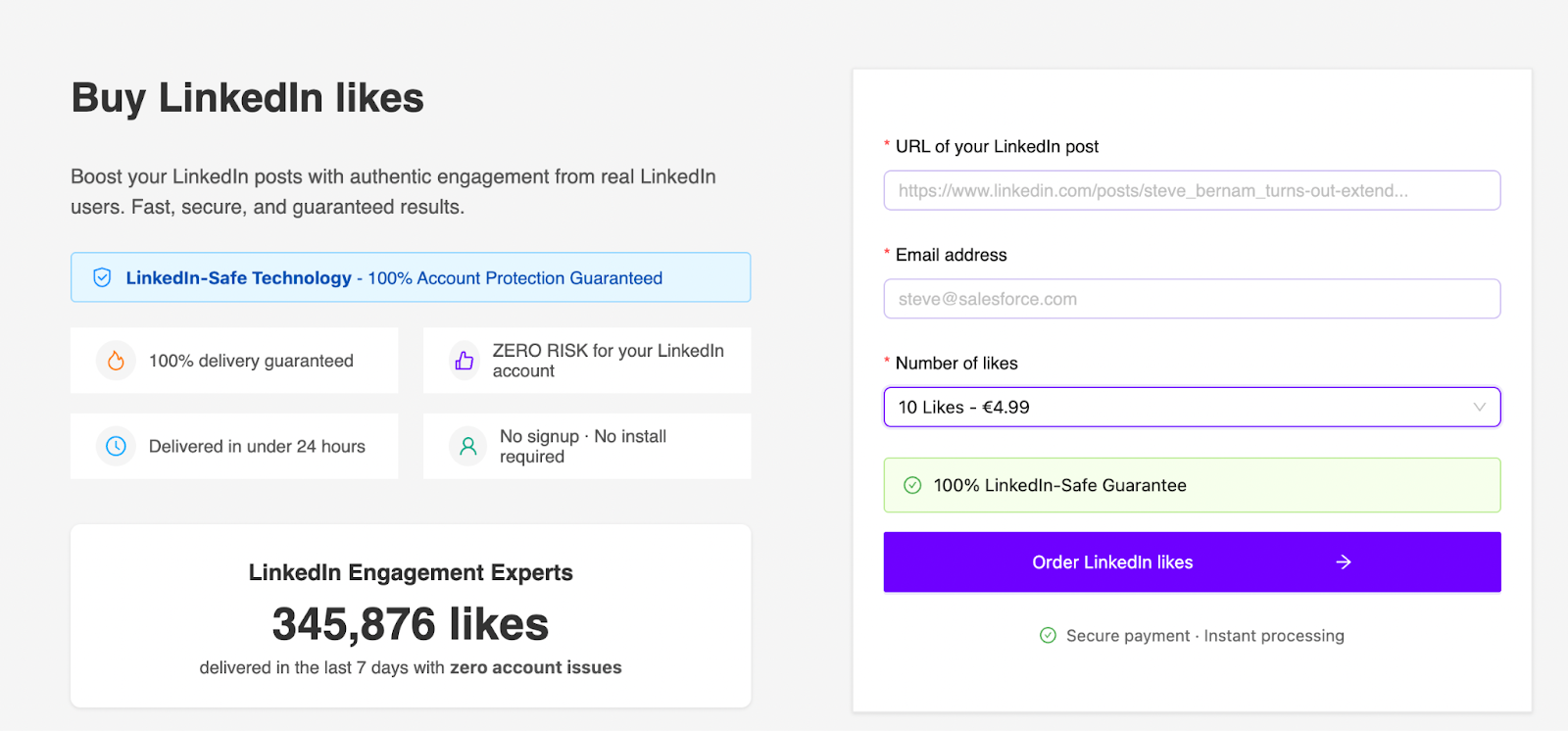The image size is (1568, 731).
Task: Click the "345,876 likes" counter
Action: click(411, 624)
